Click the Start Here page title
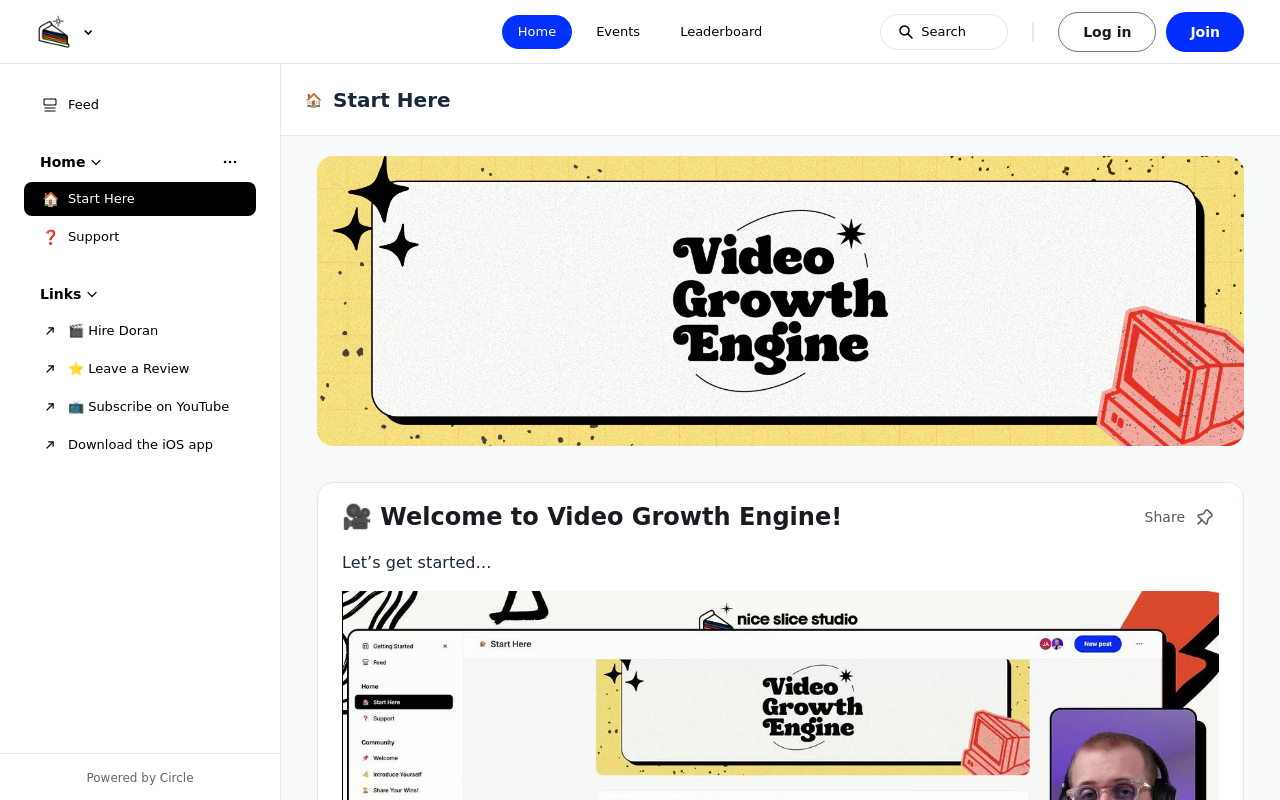 tap(392, 100)
